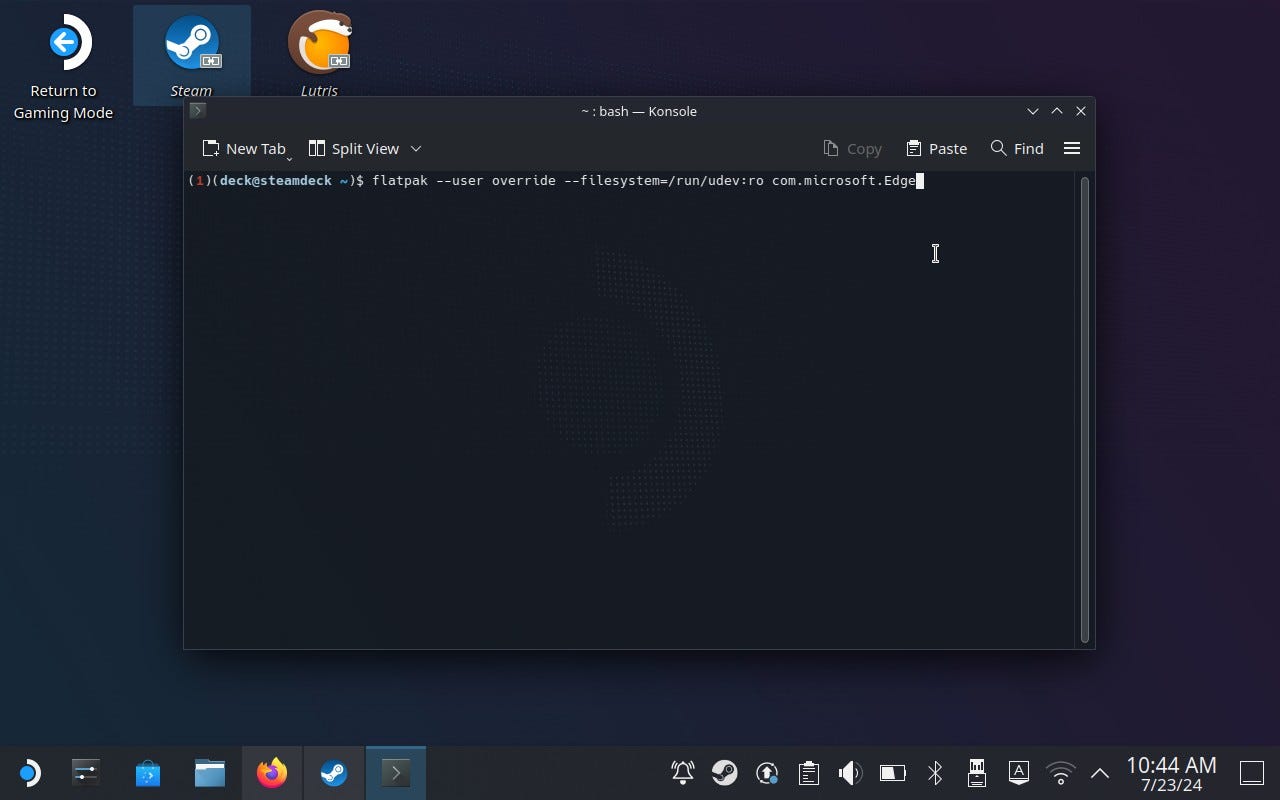1280x800 pixels.
Task: Click the Steam system tray icon
Action: [725, 772]
